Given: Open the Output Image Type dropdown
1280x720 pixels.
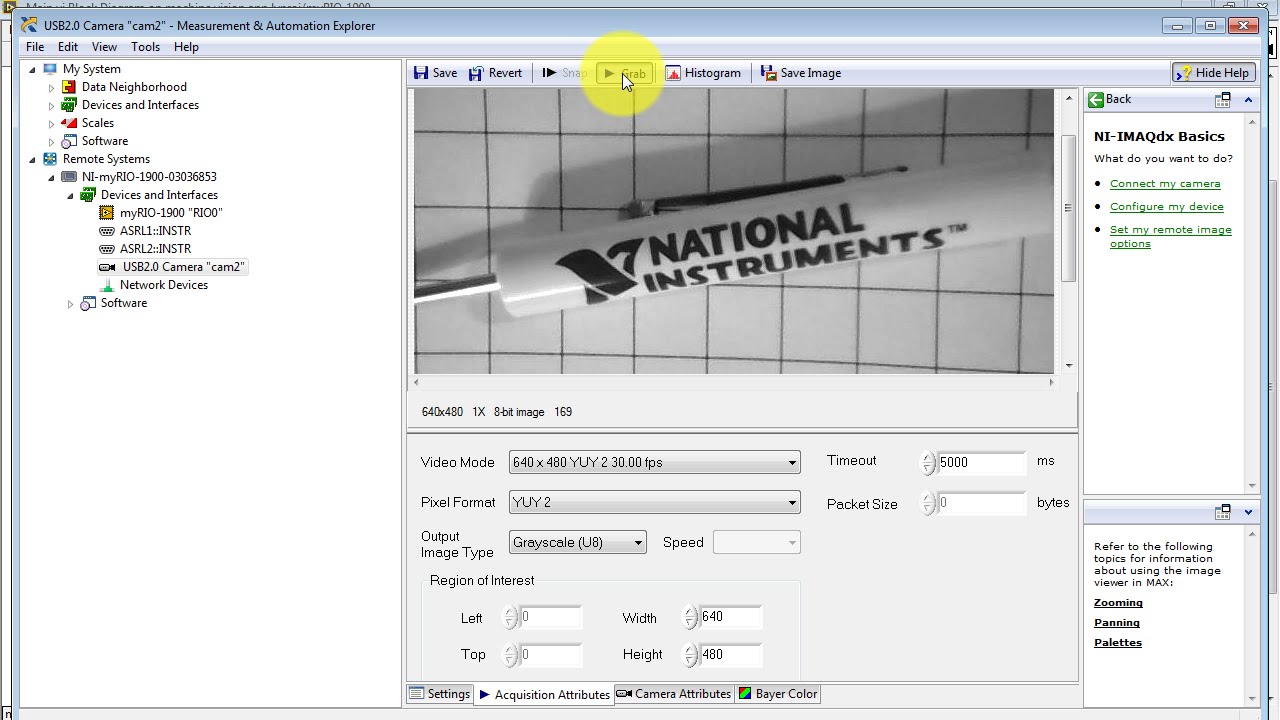Looking at the screenshot, I should tap(577, 542).
